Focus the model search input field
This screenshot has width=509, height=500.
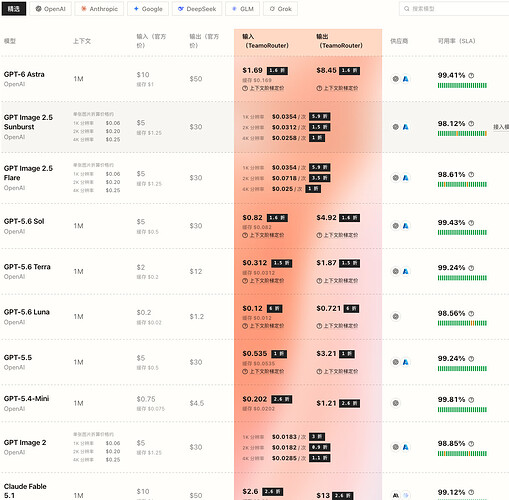[454, 9]
